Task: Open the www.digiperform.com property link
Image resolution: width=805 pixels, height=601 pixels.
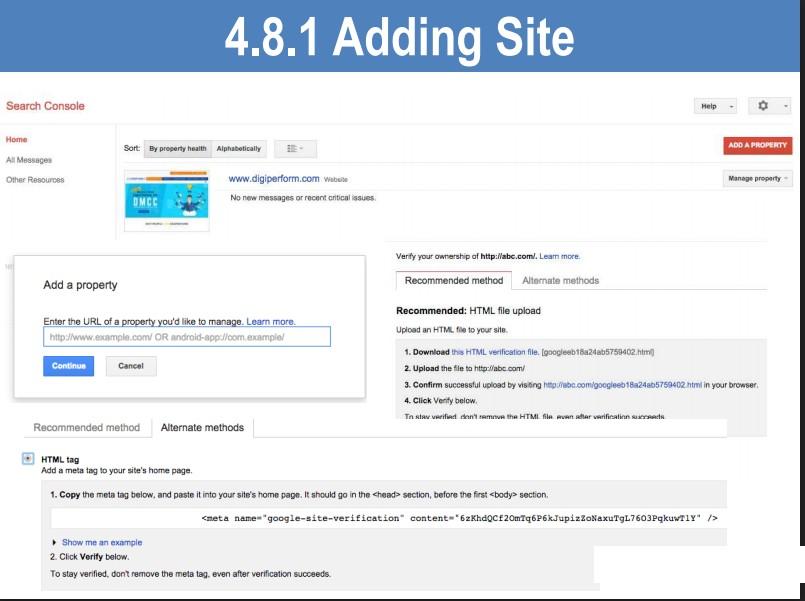Action: point(274,179)
